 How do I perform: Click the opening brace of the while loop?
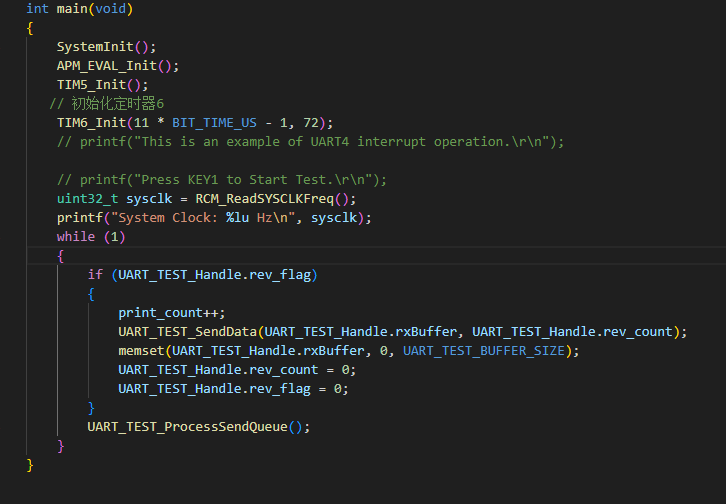pyautogui.click(x=60, y=256)
